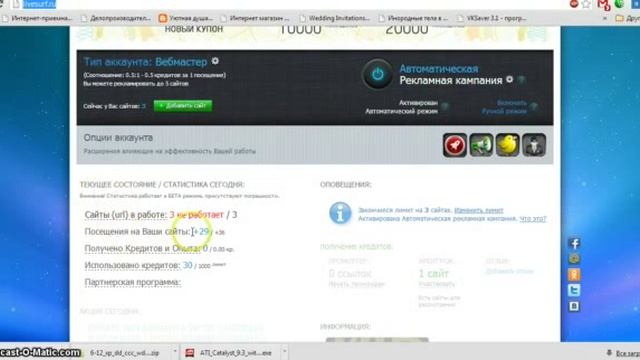
Task: Open the Что это? link
Action: pyautogui.click(x=533, y=219)
